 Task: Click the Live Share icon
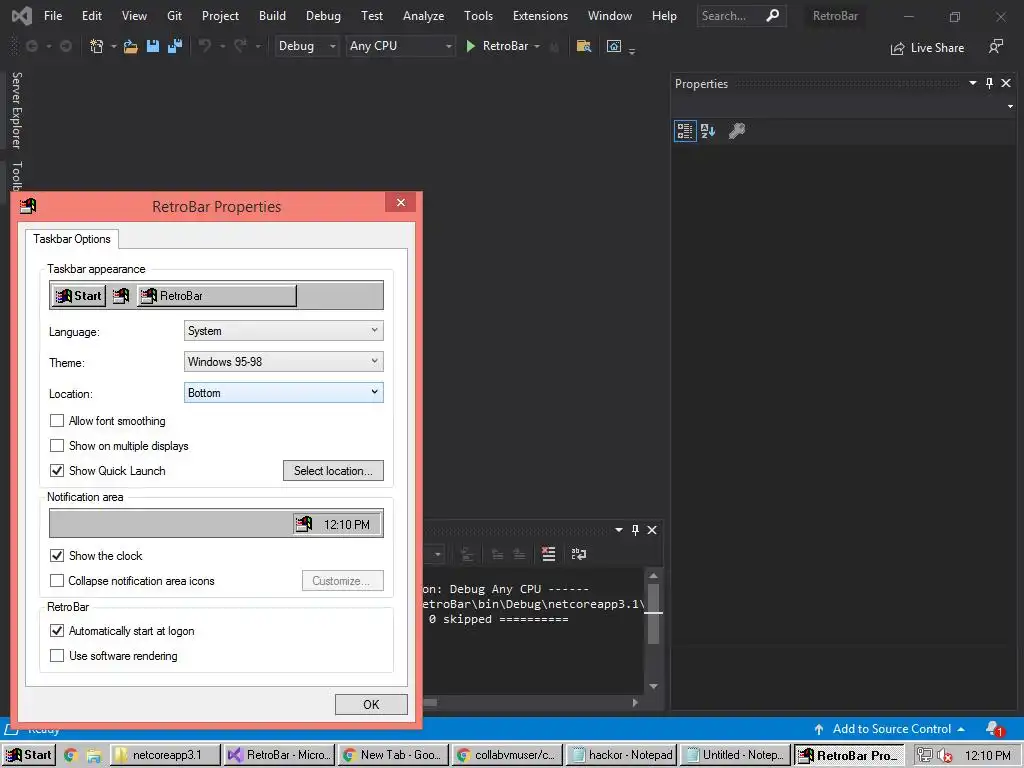tap(897, 48)
